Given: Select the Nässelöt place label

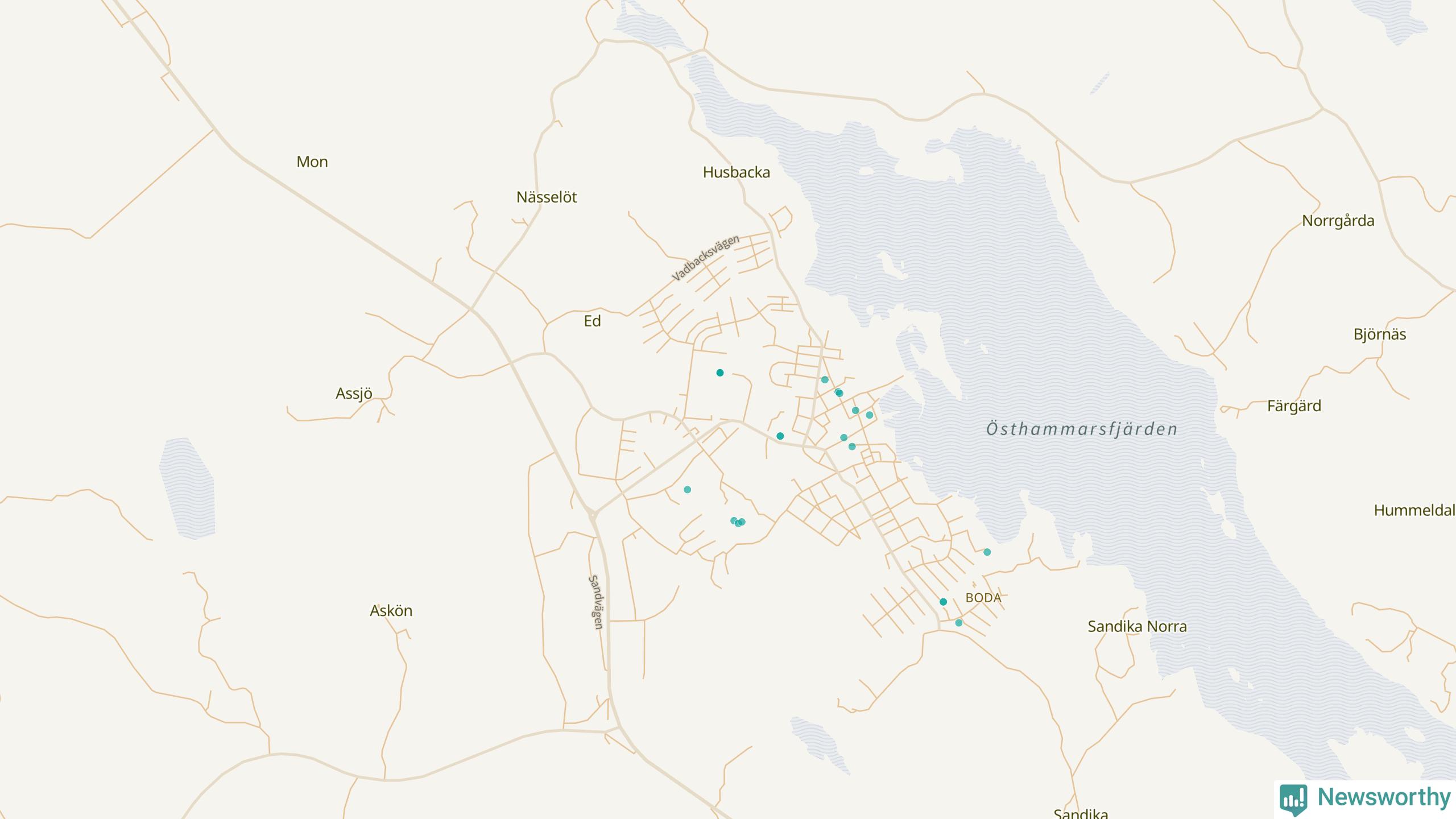Looking at the screenshot, I should [x=546, y=197].
